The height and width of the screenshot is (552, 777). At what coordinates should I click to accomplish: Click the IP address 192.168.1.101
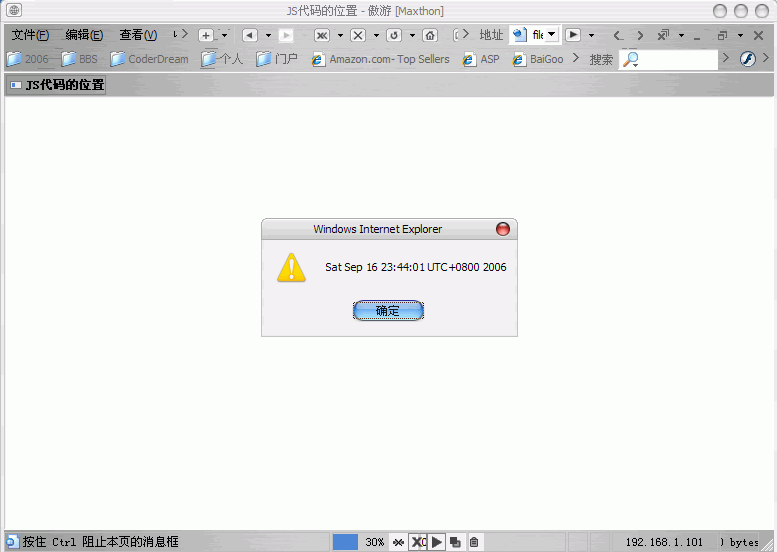point(664,542)
